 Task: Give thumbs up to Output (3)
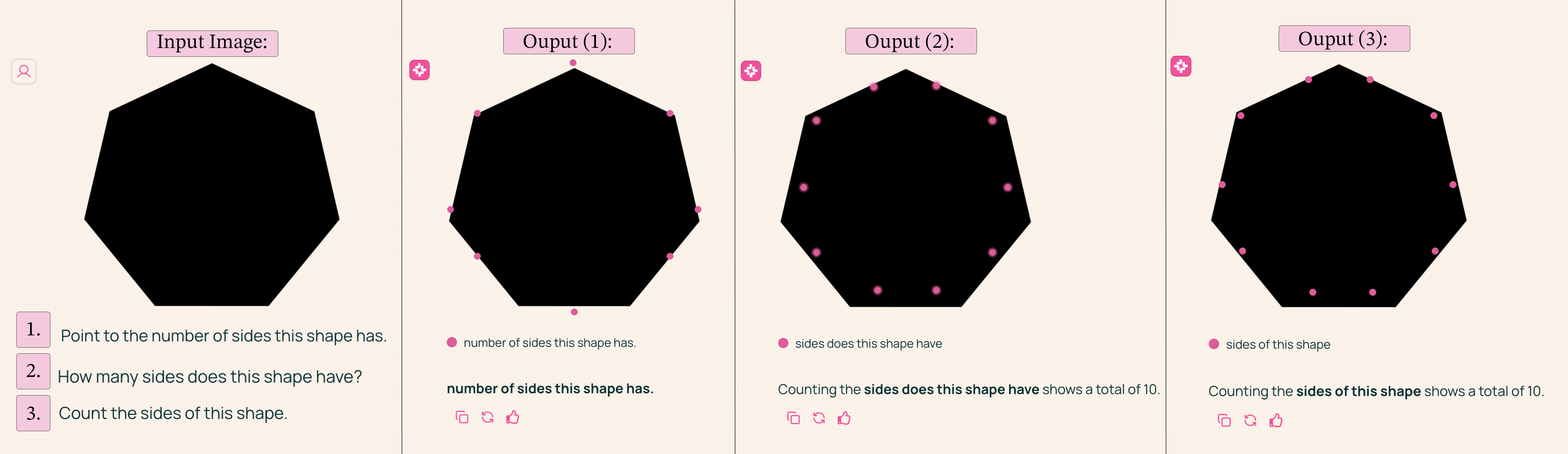(x=1276, y=421)
